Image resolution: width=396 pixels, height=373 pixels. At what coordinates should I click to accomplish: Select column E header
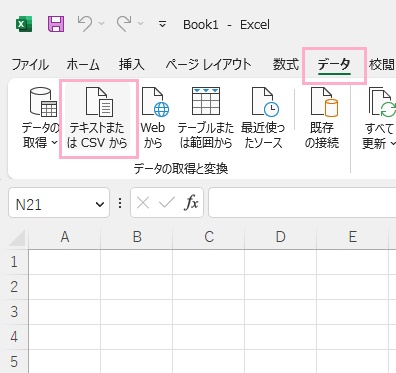coord(353,237)
